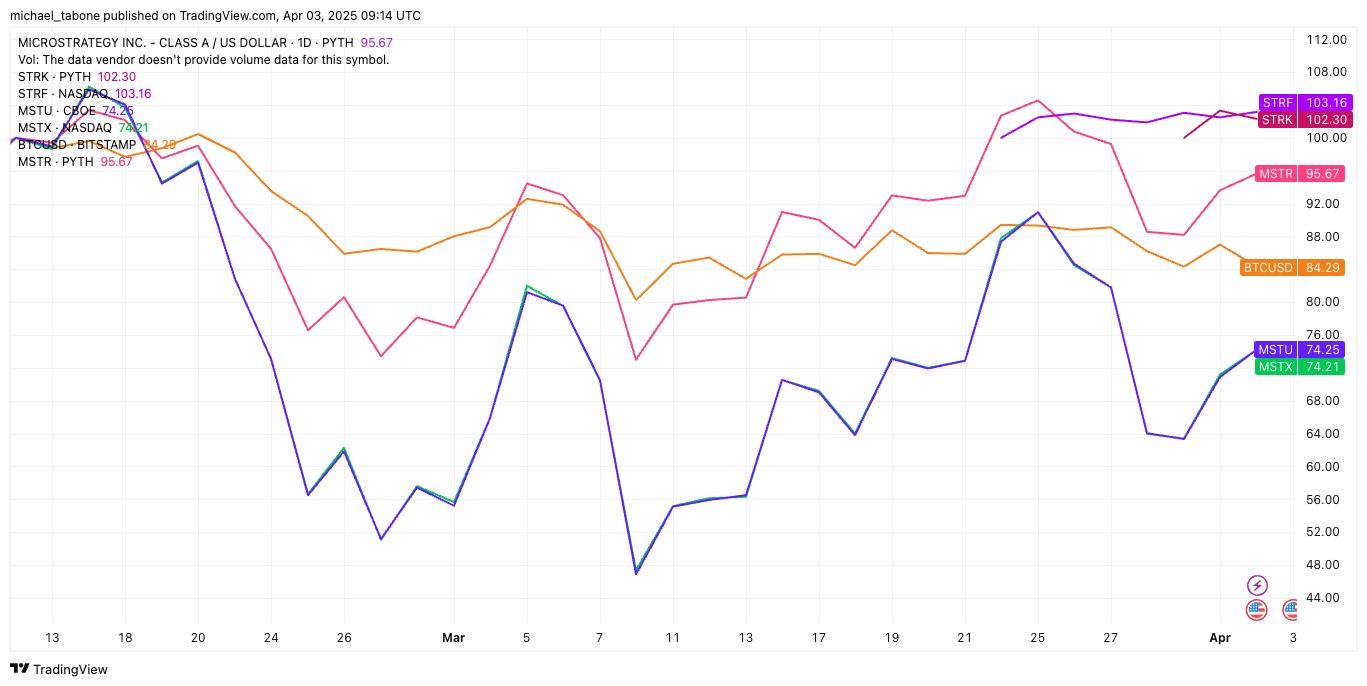The width and height of the screenshot is (1367, 686).
Task: Click the cut-off US flag icon at chart edge
Action: [x=1291, y=609]
